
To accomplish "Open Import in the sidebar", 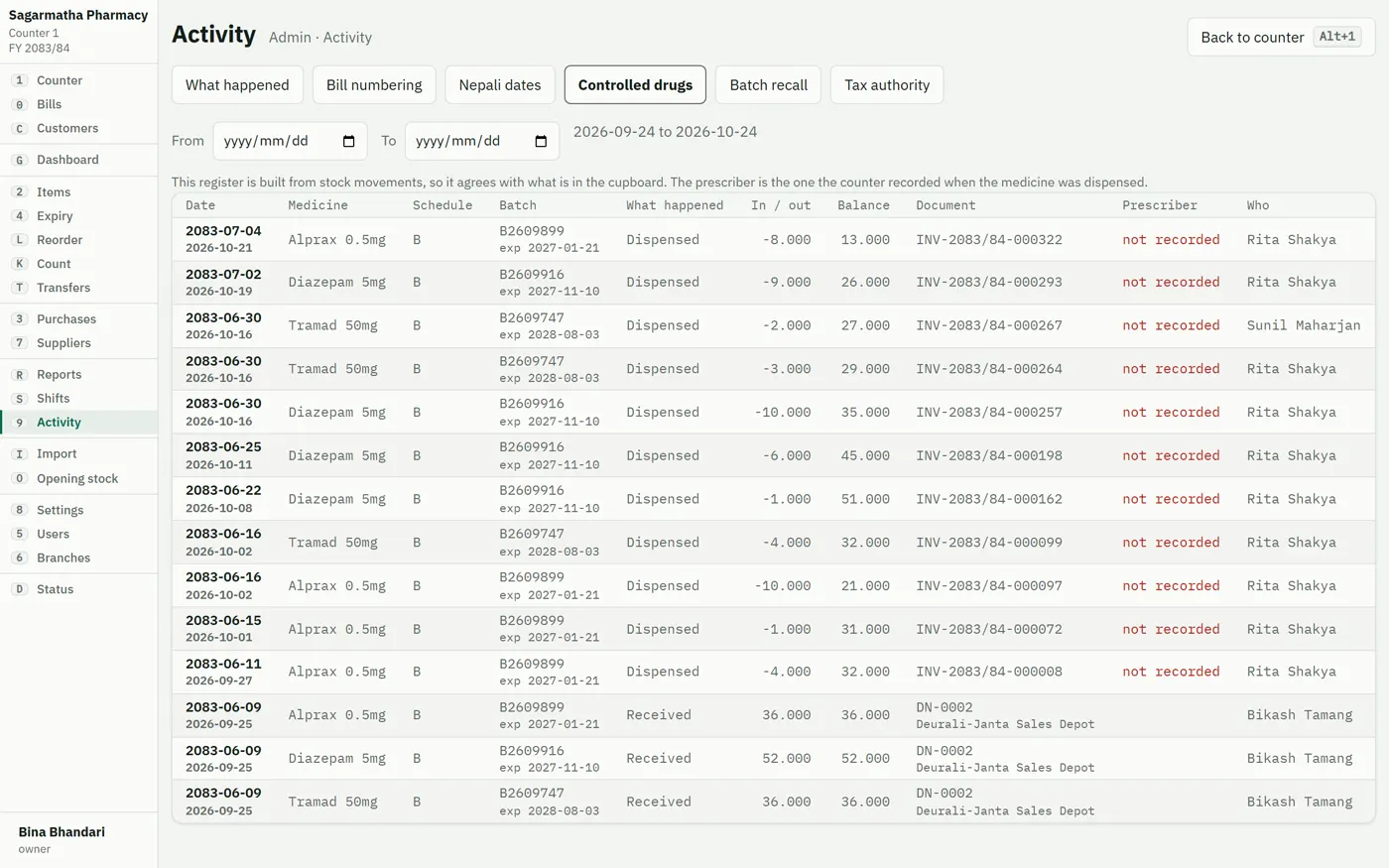I will coord(78,453).
